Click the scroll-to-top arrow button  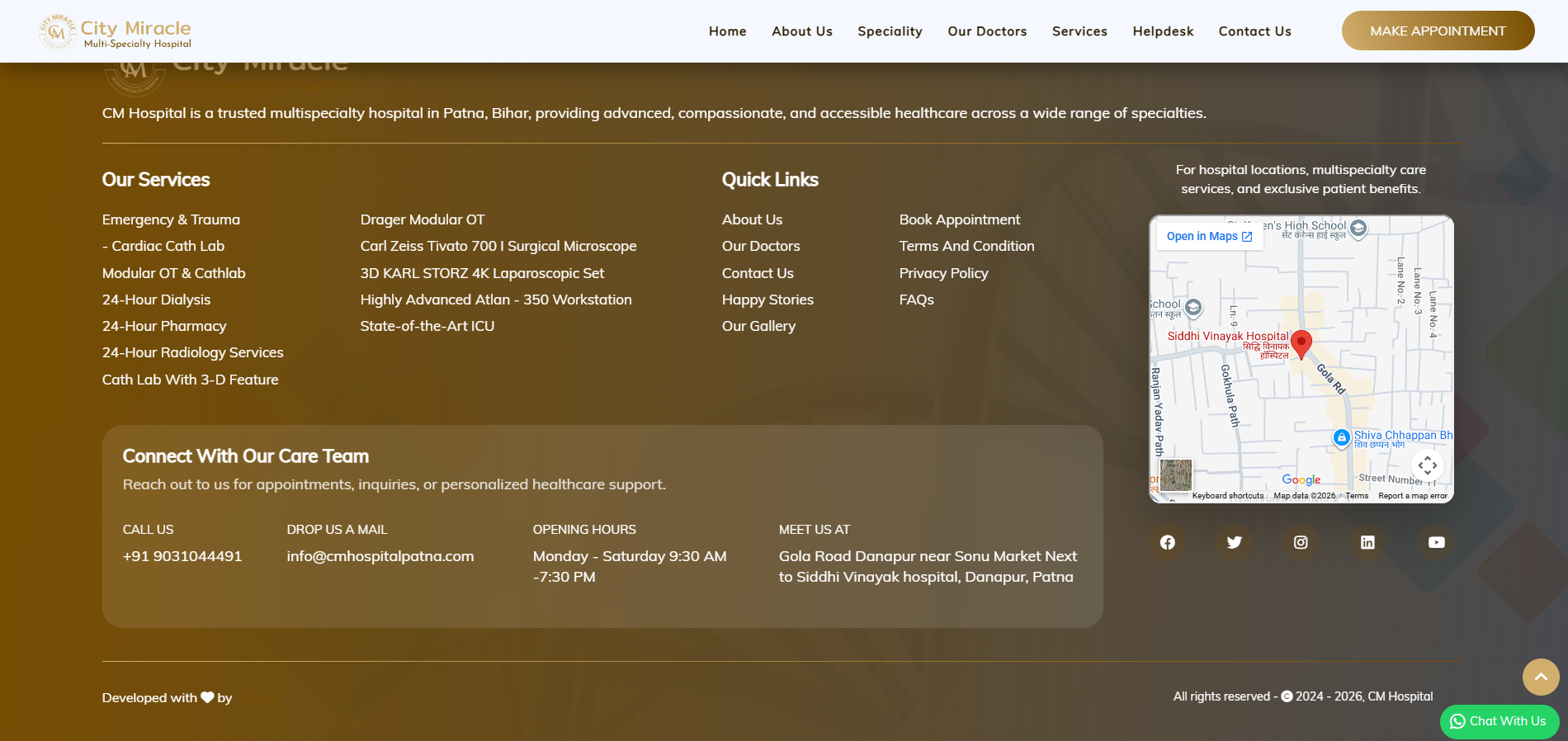tap(1540, 677)
